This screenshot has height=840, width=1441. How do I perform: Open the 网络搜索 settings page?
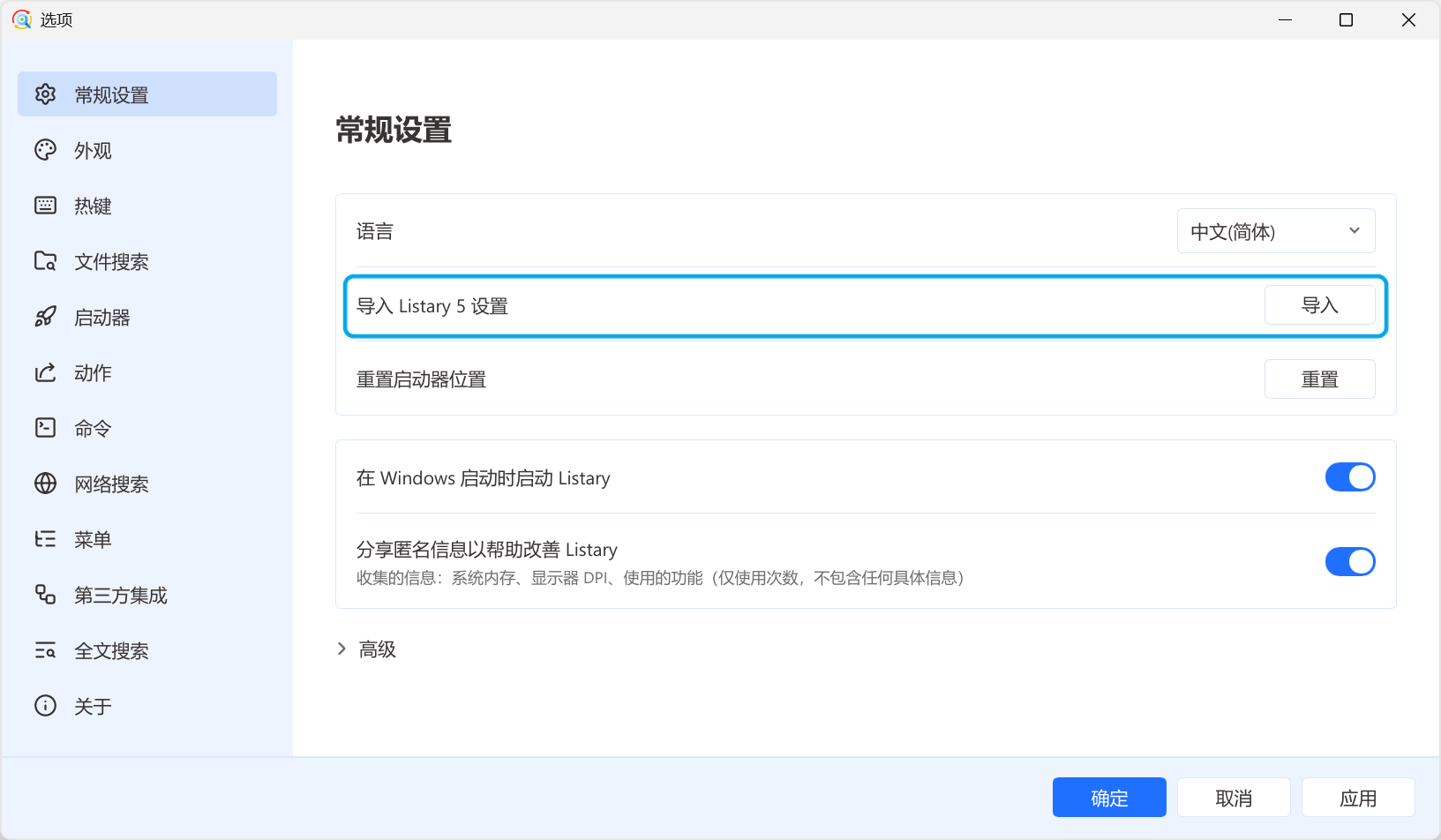(x=147, y=484)
